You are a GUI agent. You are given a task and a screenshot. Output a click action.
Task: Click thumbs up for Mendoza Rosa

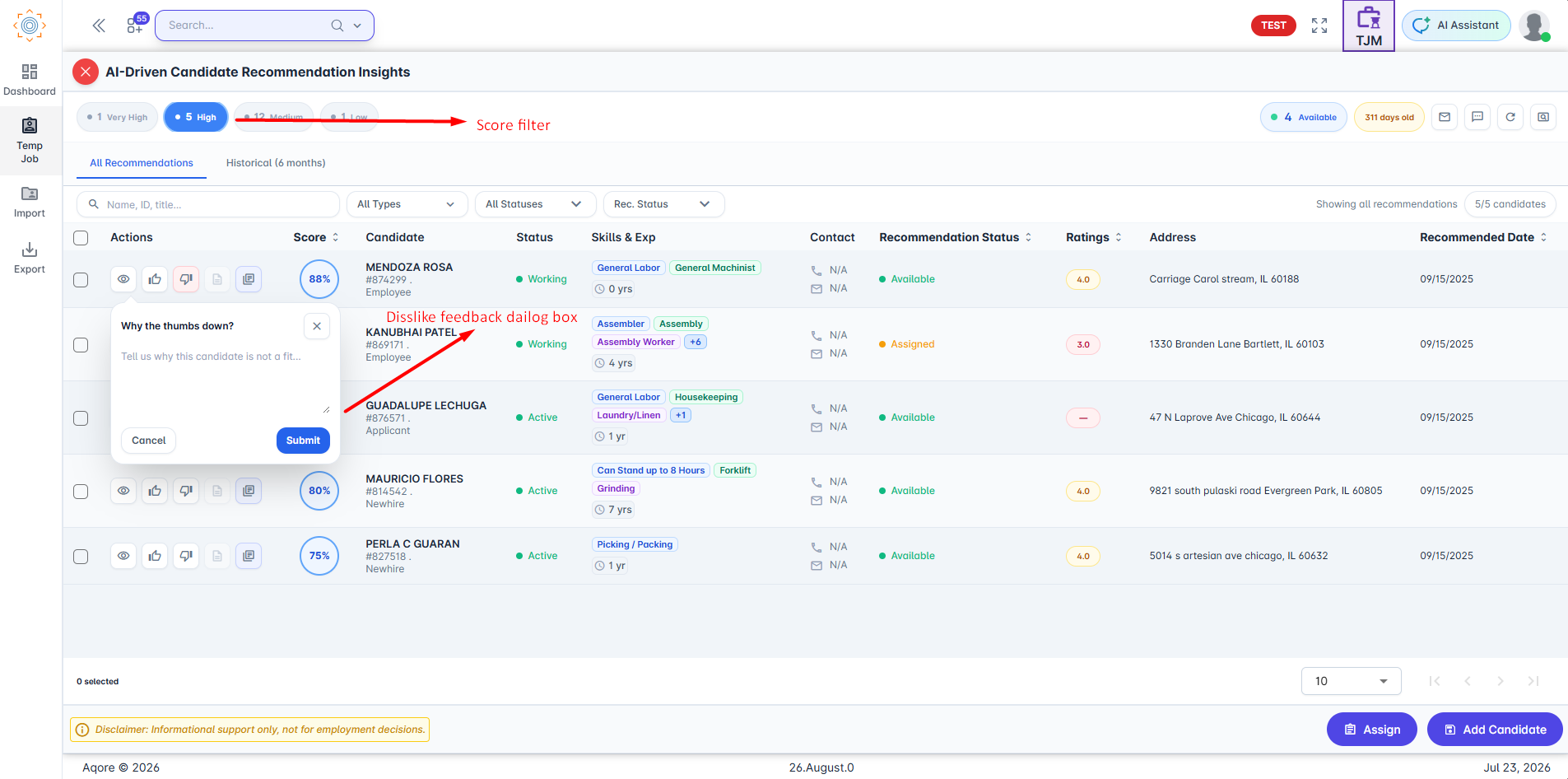[155, 279]
